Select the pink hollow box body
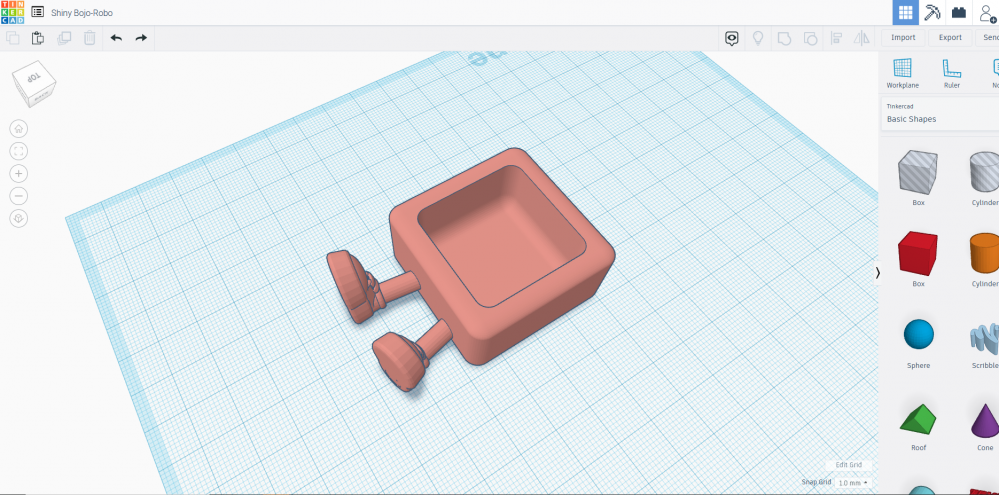This screenshot has width=999, height=495. [x=501, y=255]
